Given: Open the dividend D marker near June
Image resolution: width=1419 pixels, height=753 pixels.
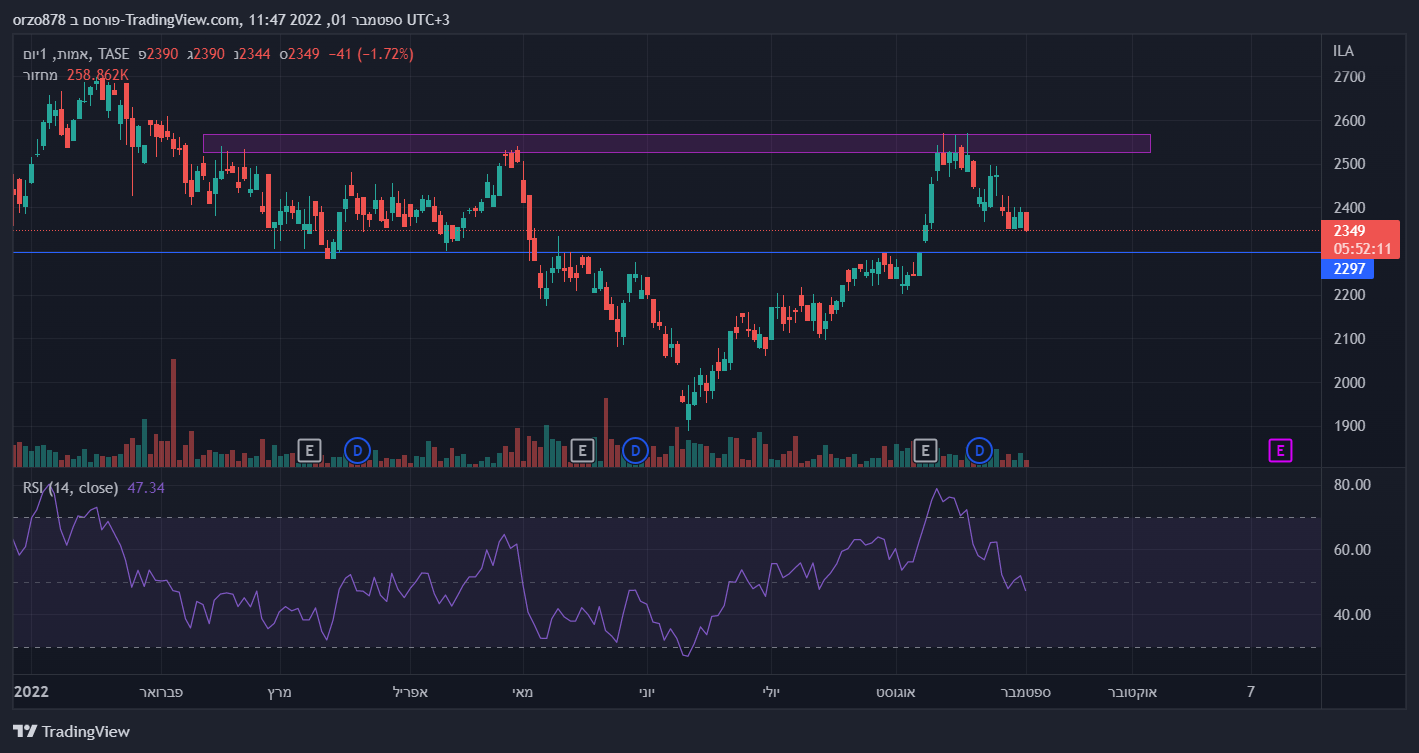Looking at the screenshot, I should (x=635, y=450).
